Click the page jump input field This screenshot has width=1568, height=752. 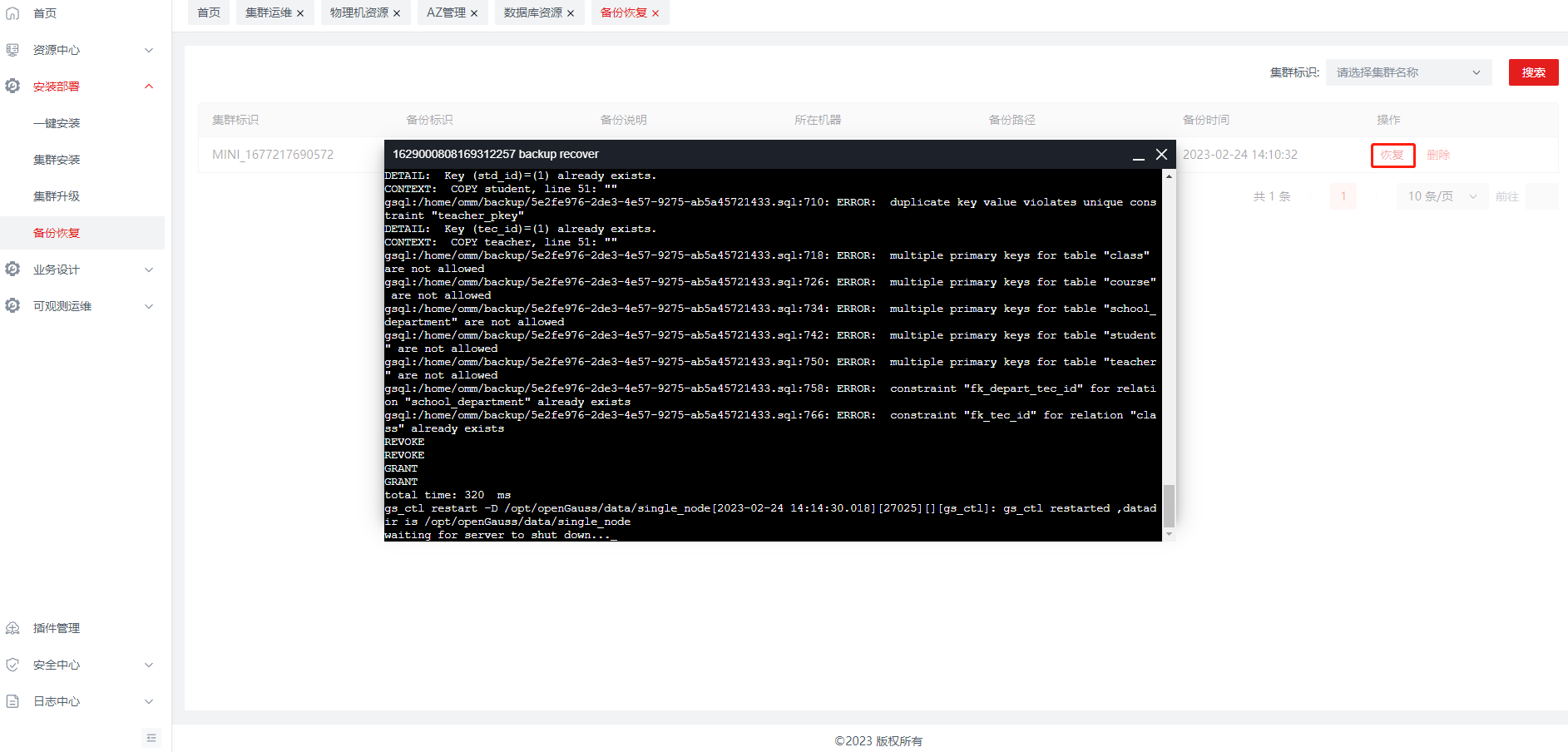click(x=1542, y=196)
